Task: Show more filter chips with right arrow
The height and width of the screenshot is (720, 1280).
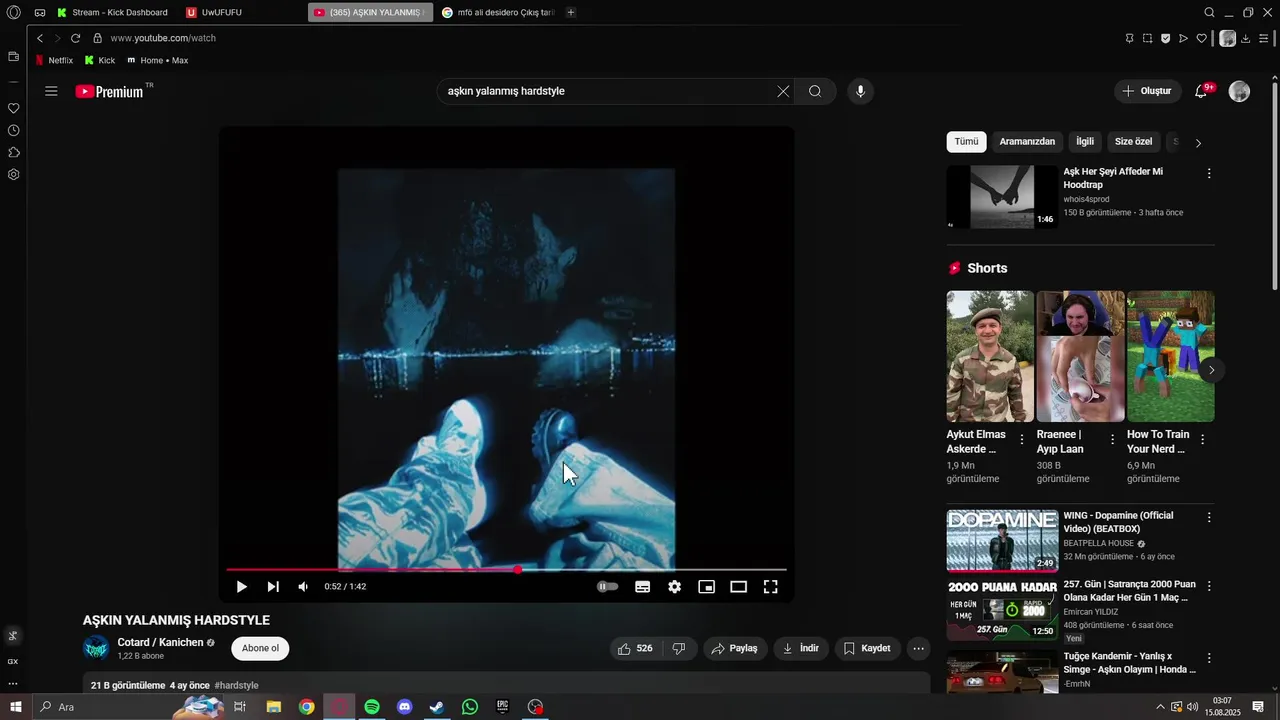Action: click(1198, 142)
